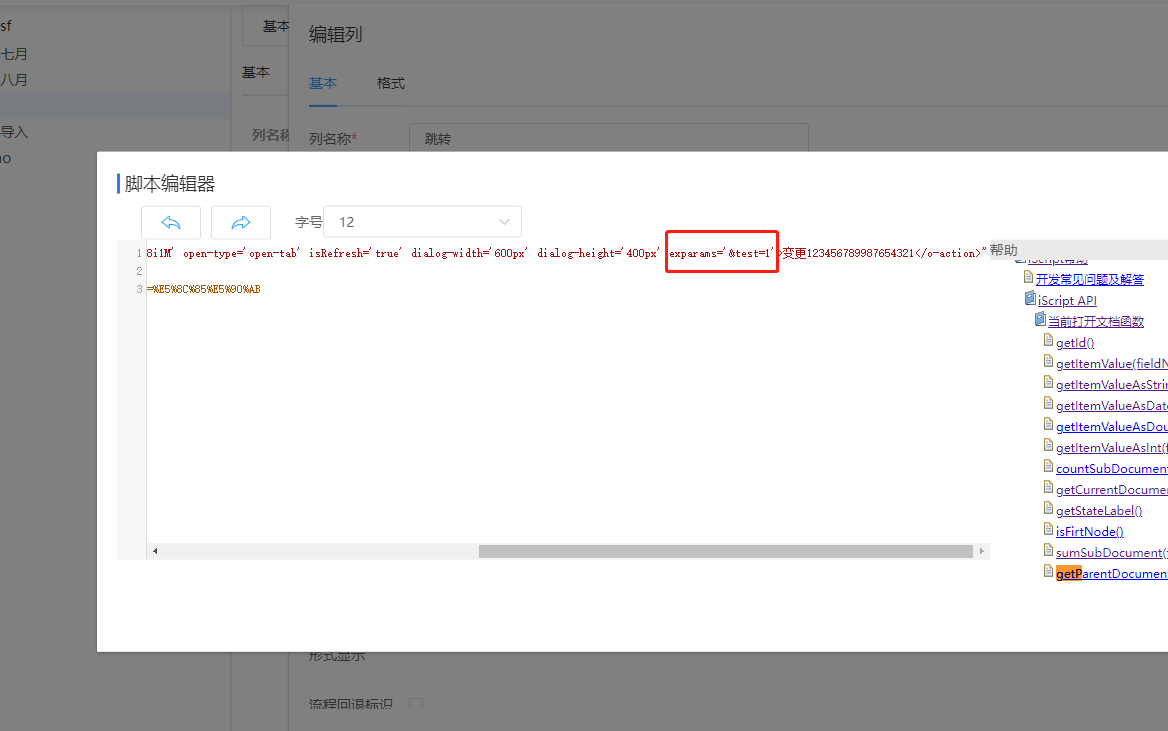
Task: Open getCurrentDocume… function help
Action: (1111, 490)
